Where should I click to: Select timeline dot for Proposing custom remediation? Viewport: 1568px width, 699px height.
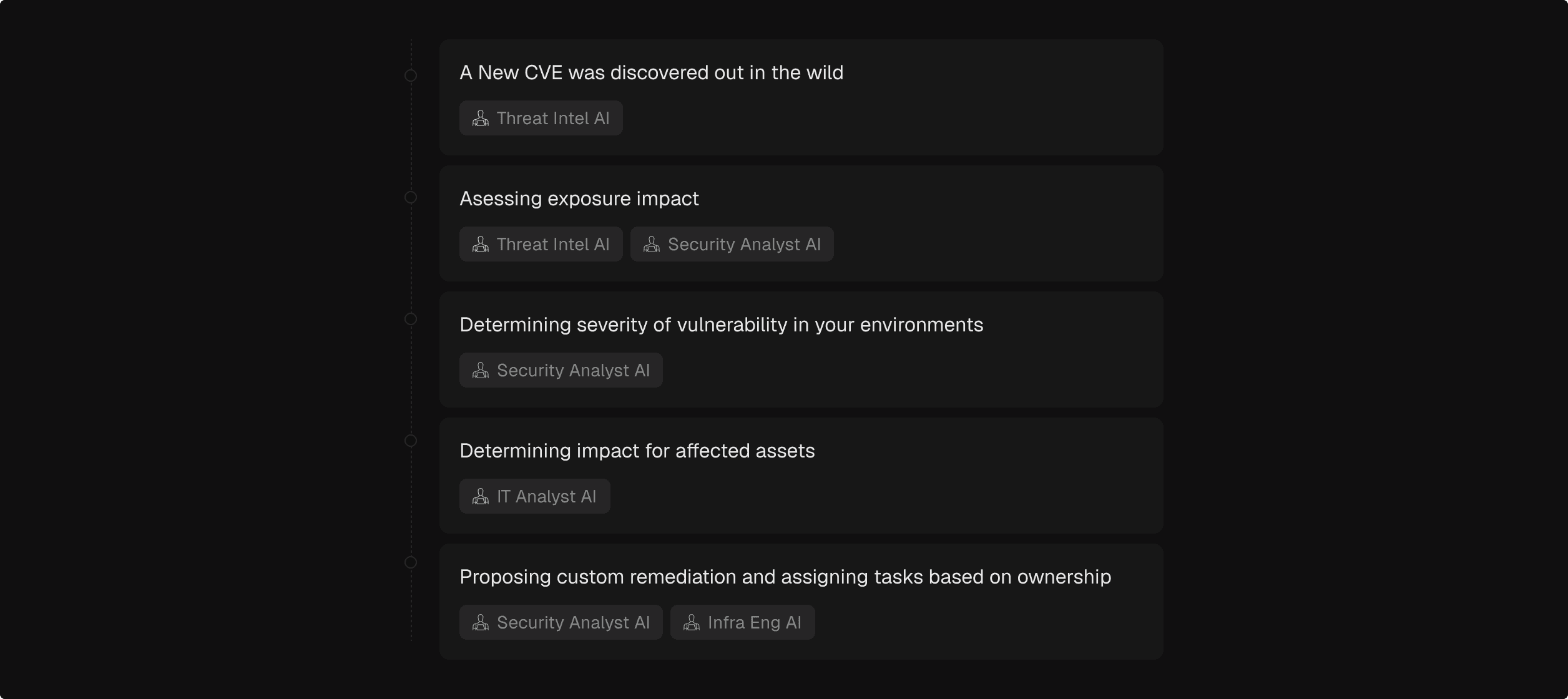tap(411, 562)
